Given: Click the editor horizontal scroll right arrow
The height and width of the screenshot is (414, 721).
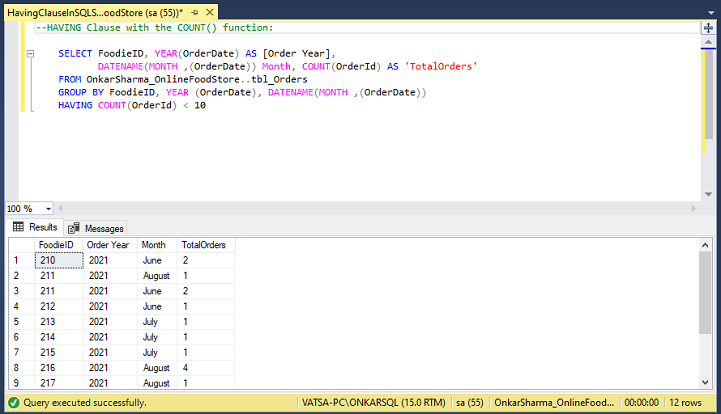Looking at the screenshot, I should click(x=694, y=208).
